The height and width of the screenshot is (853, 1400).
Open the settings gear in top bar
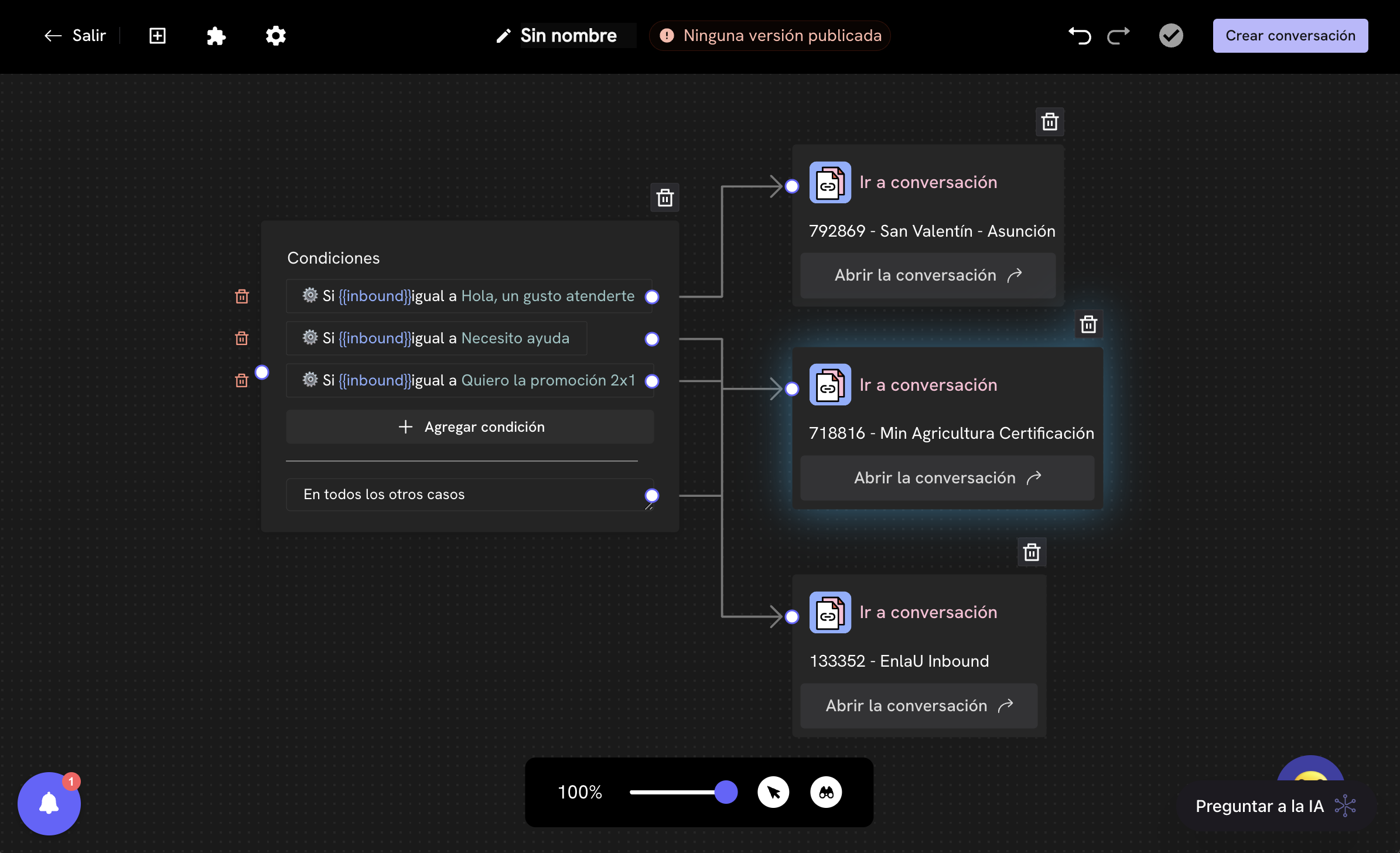point(275,36)
